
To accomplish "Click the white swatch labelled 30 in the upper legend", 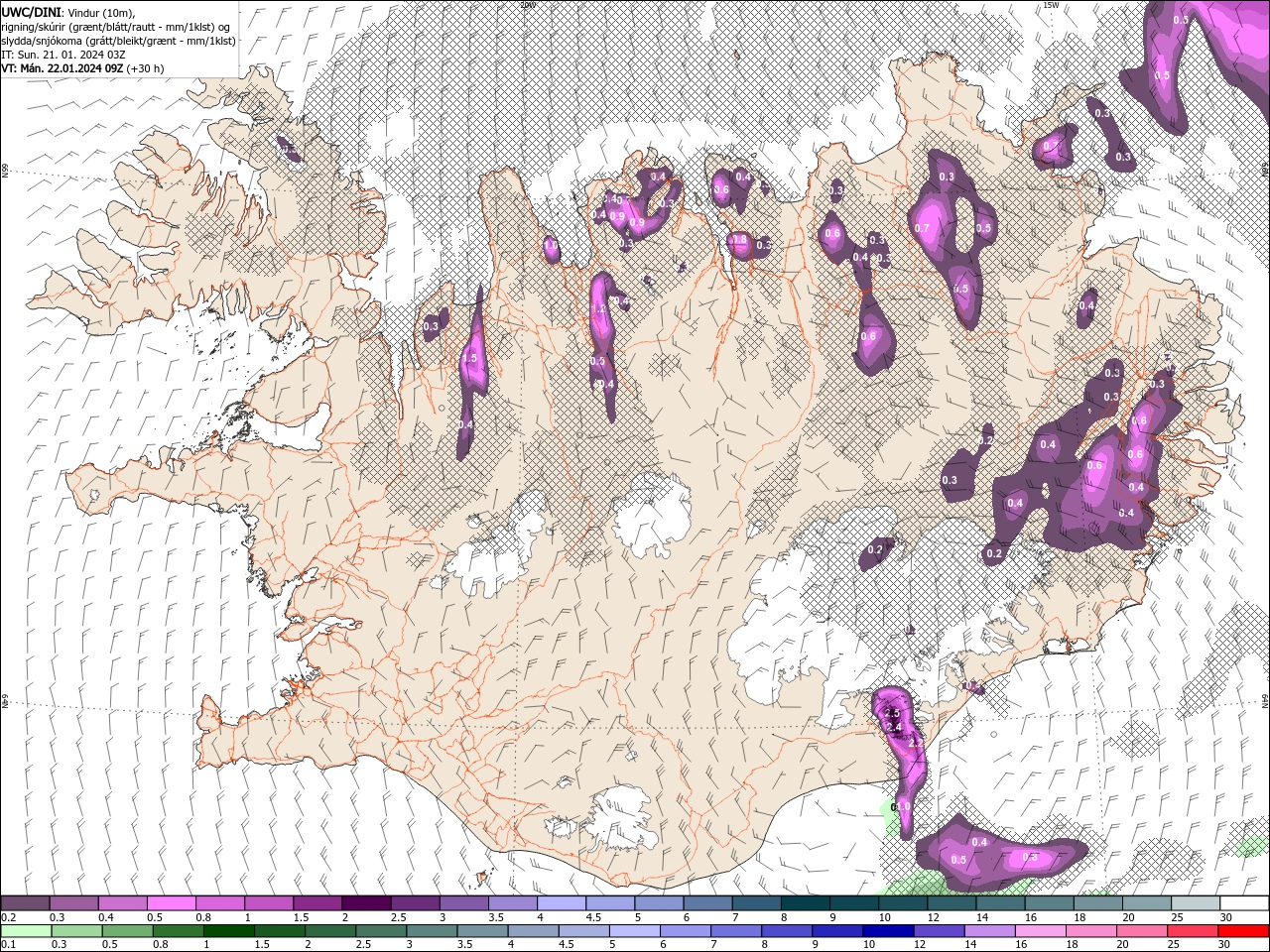I will 1244,903.
